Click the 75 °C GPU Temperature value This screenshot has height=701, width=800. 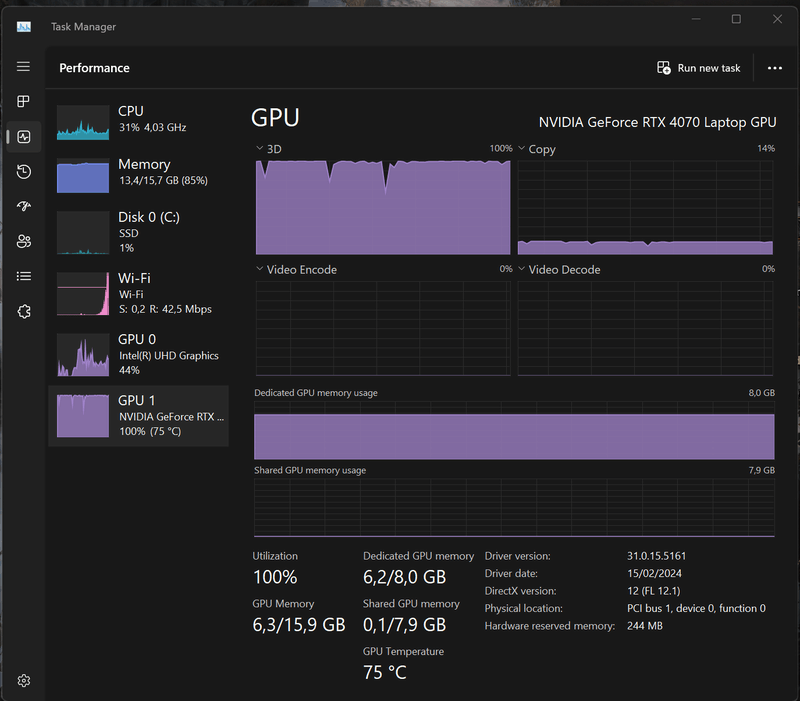[x=385, y=672]
